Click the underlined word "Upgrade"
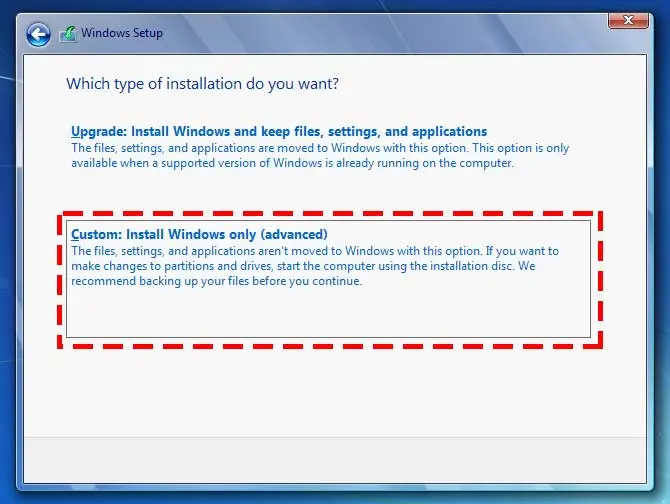 (x=97, y=131)
